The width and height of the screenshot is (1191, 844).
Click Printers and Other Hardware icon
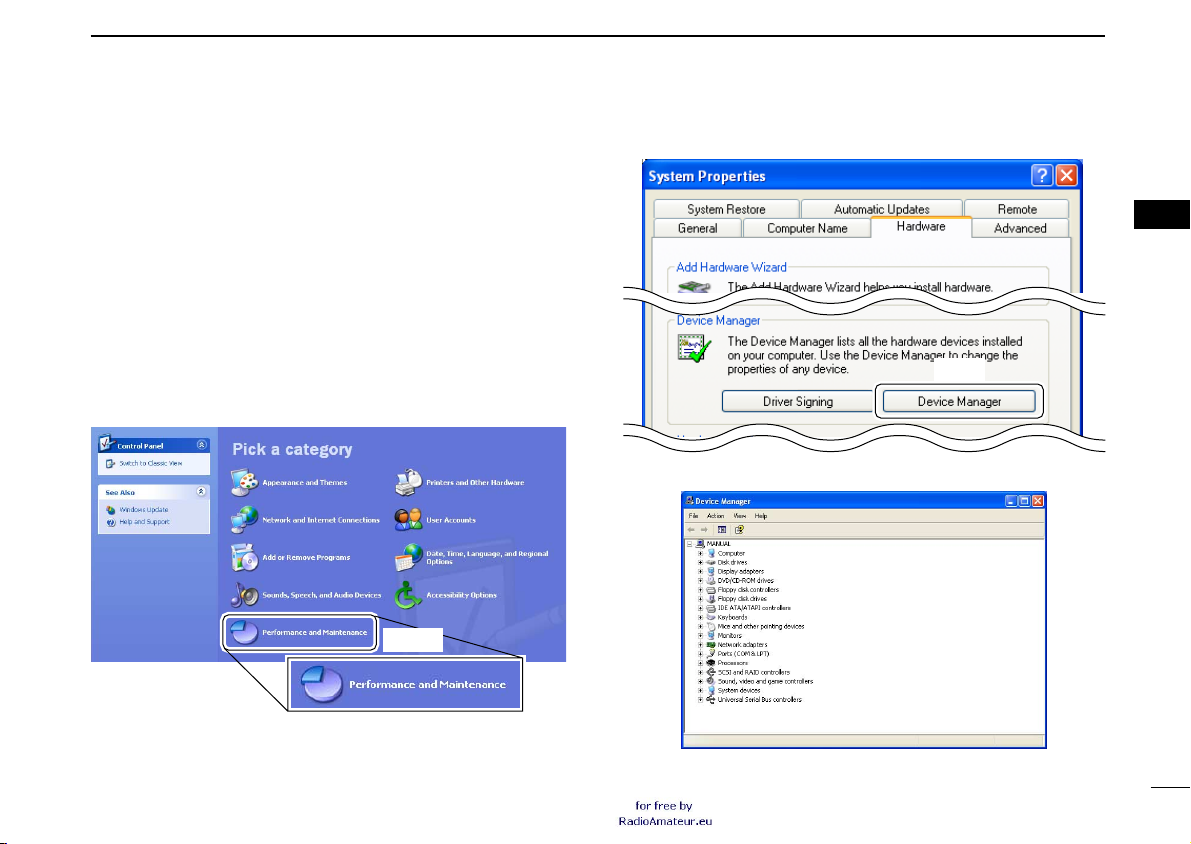pos(409,482)
